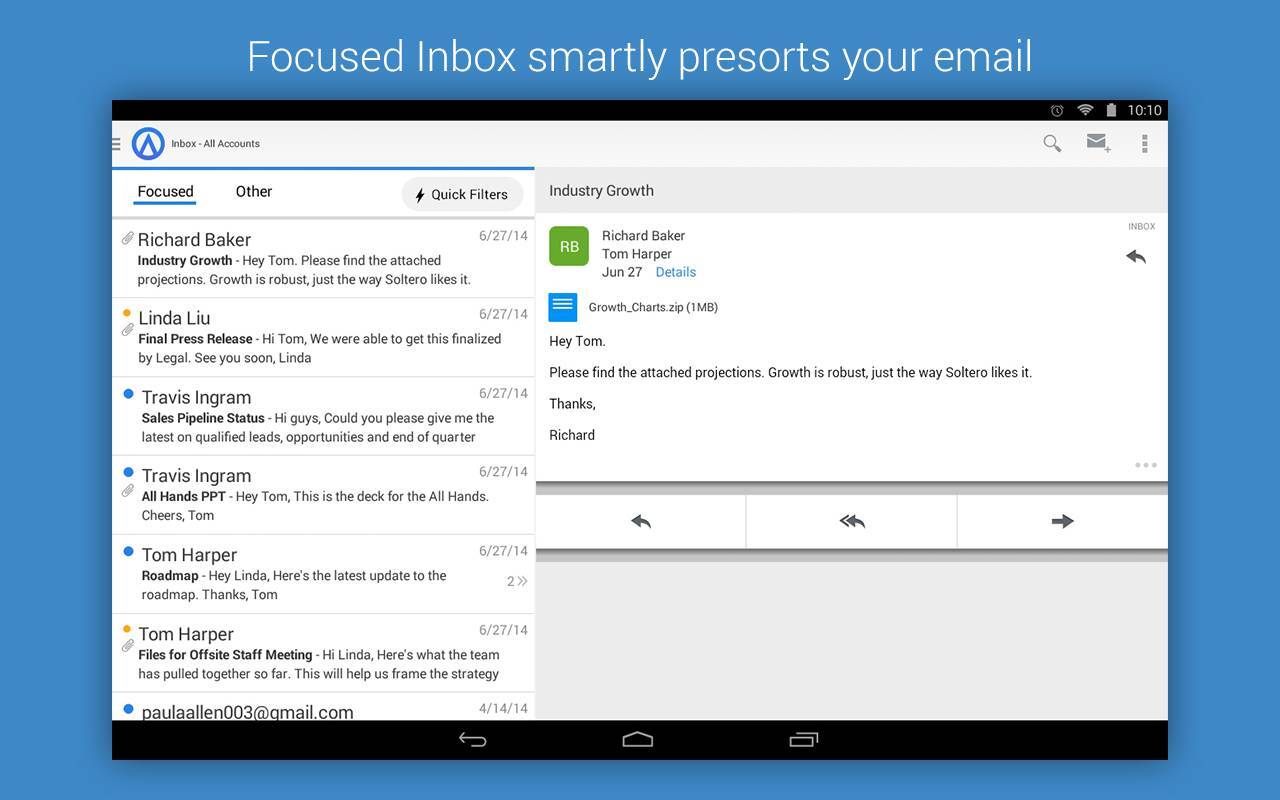This screenshot has height=800, width=1280.
Task: Compose a new email with envelope icon
Action: [1098, 144]
